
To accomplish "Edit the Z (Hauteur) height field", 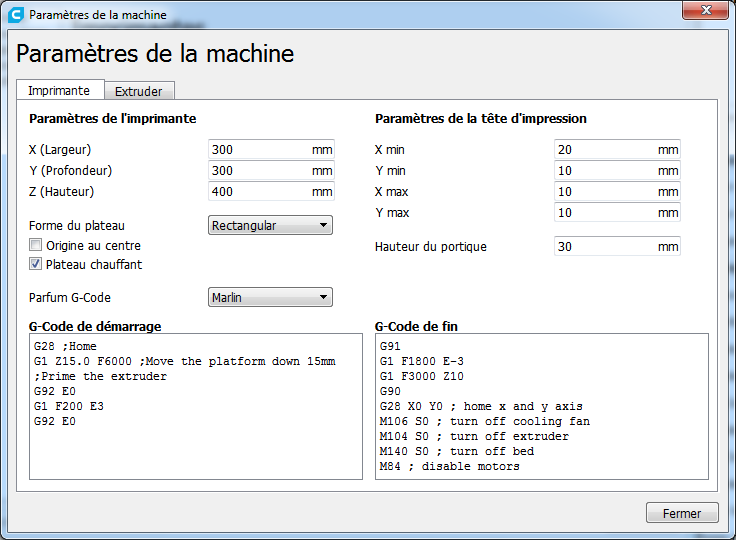I will coord(271,192).
